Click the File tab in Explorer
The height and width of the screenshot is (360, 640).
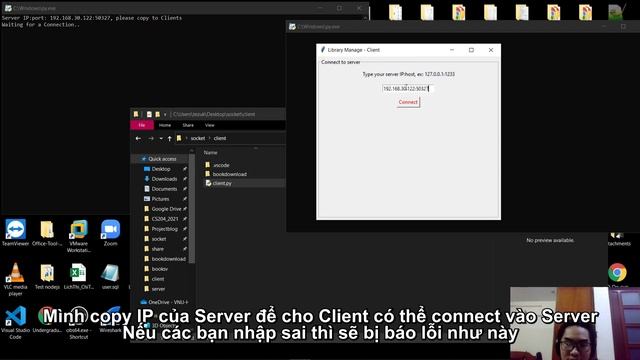(x=142, y=125)
